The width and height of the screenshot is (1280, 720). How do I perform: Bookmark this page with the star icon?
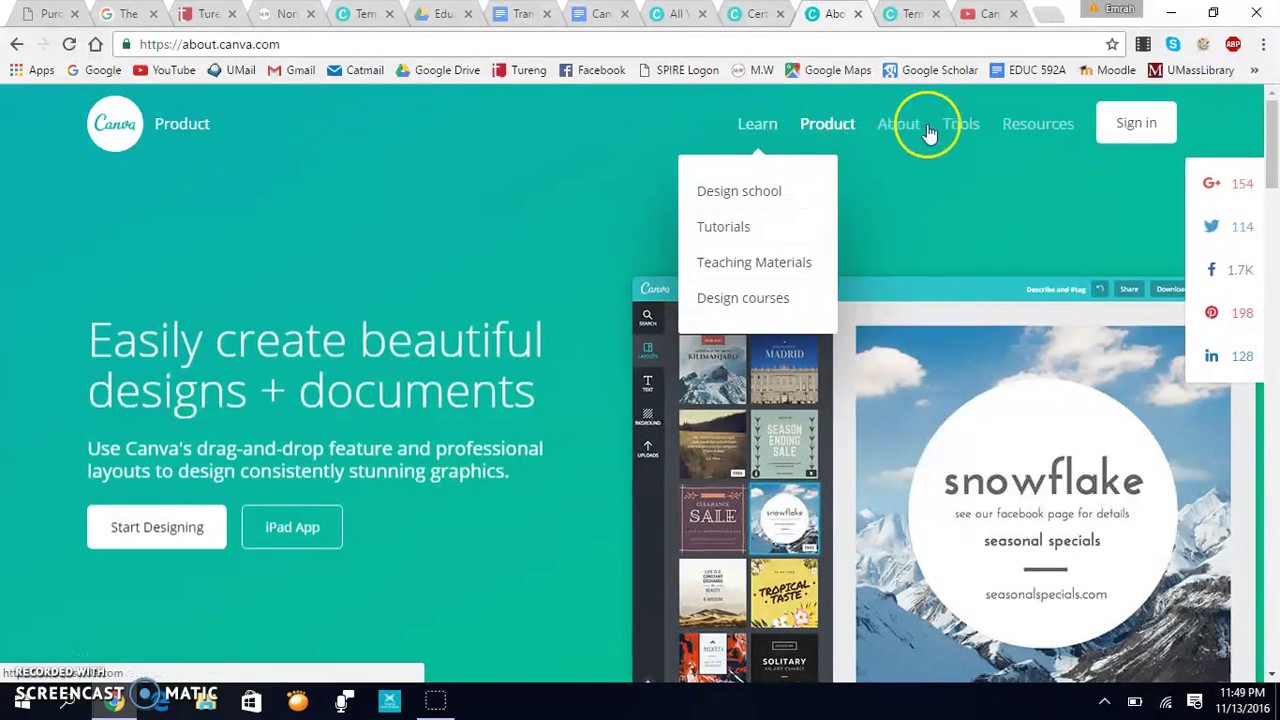1112,44
